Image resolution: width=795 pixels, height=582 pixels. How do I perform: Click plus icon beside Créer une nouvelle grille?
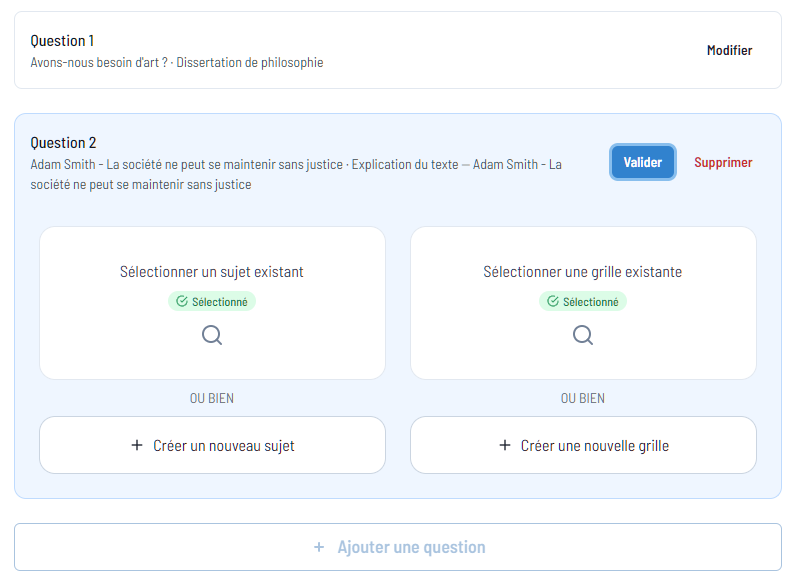point(505,445)
